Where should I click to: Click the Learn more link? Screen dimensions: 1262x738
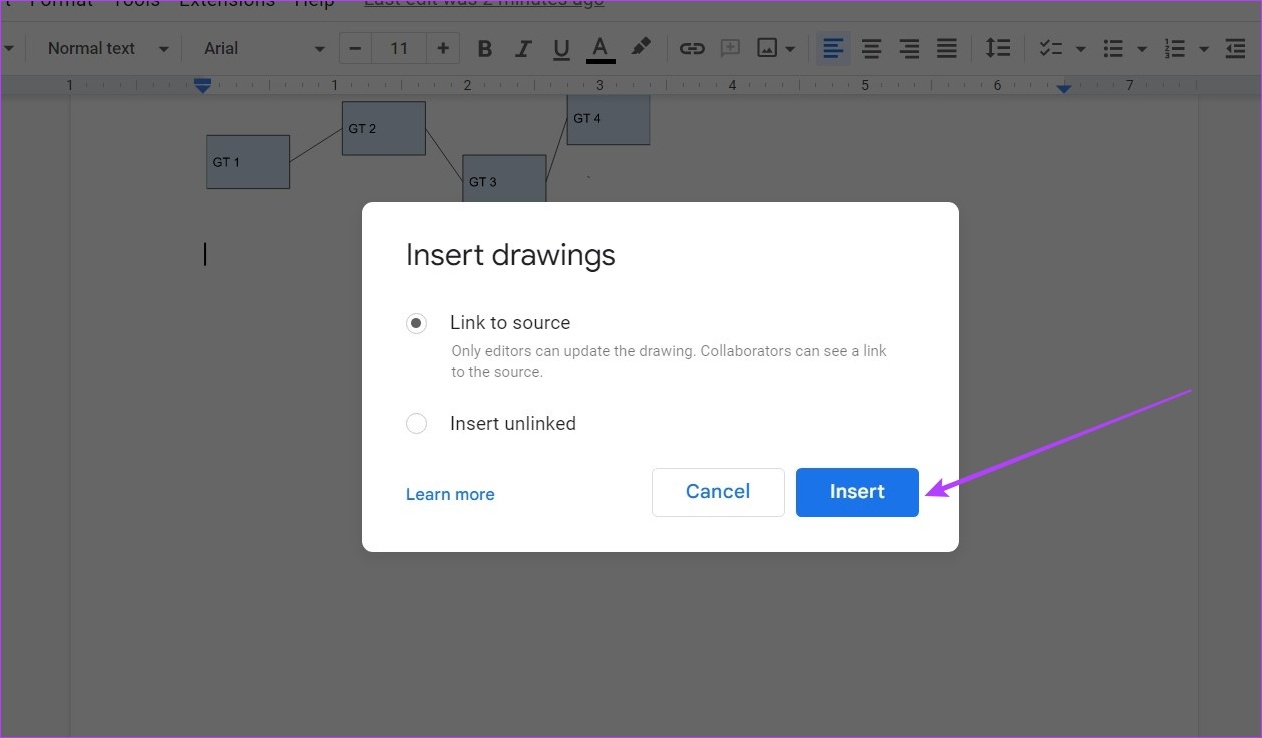450,494
